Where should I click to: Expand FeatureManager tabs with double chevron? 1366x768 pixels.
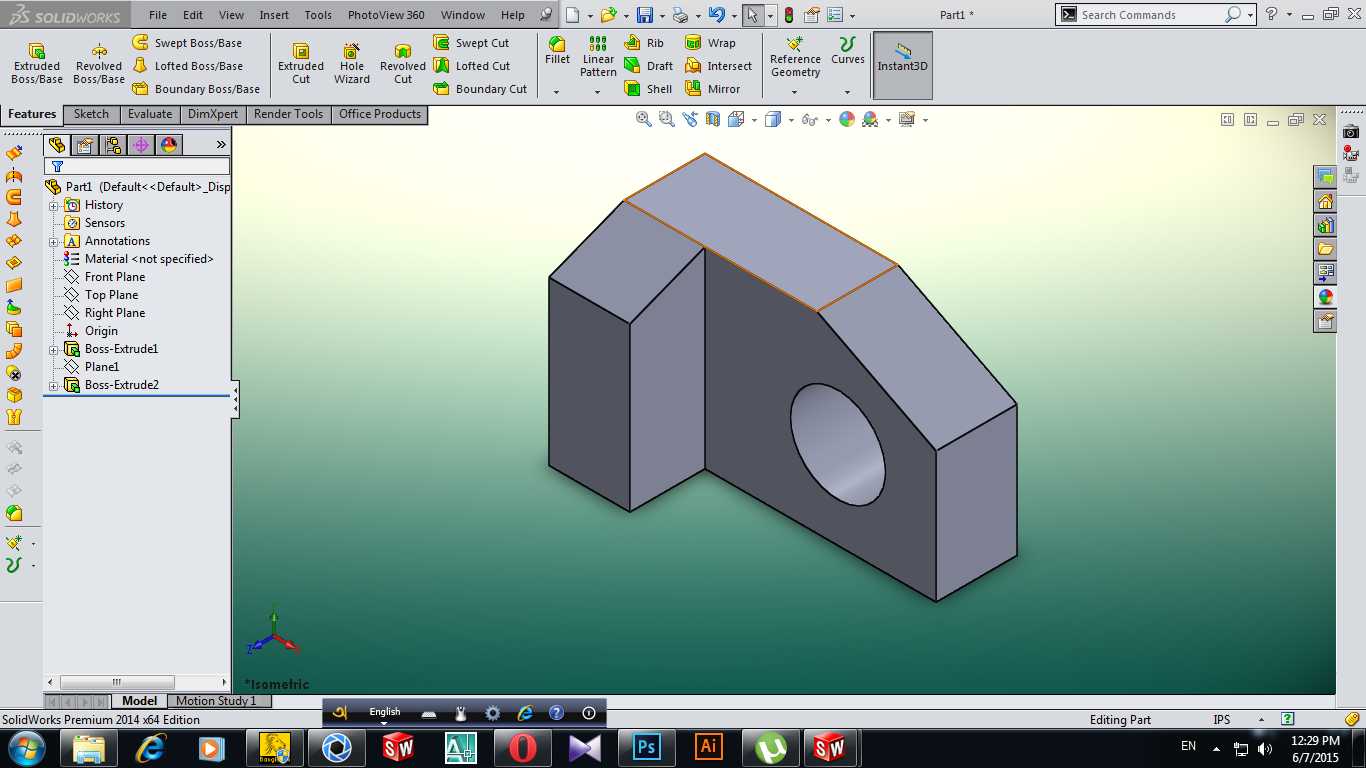221,145
